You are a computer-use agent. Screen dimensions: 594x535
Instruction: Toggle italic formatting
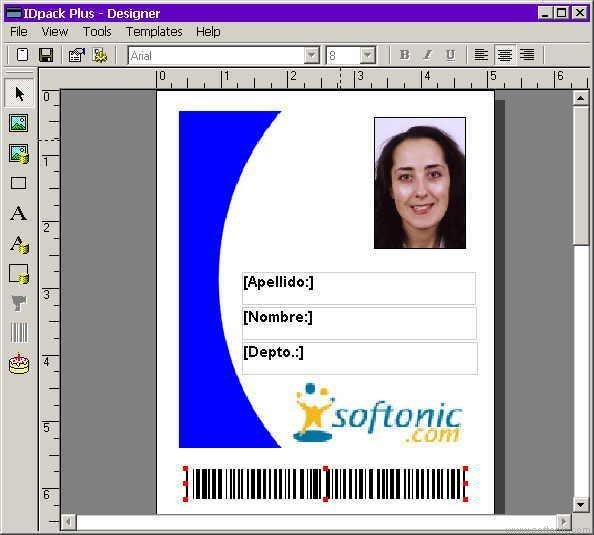coord(427,55)
